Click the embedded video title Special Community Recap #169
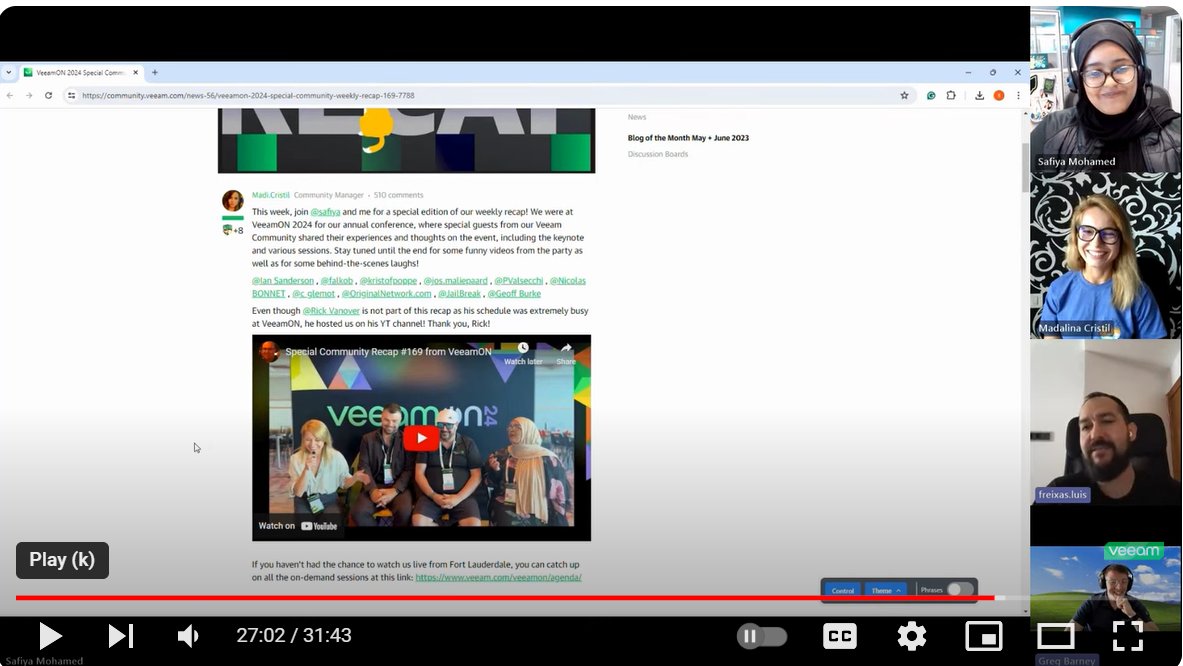 [x=388, y=351]
